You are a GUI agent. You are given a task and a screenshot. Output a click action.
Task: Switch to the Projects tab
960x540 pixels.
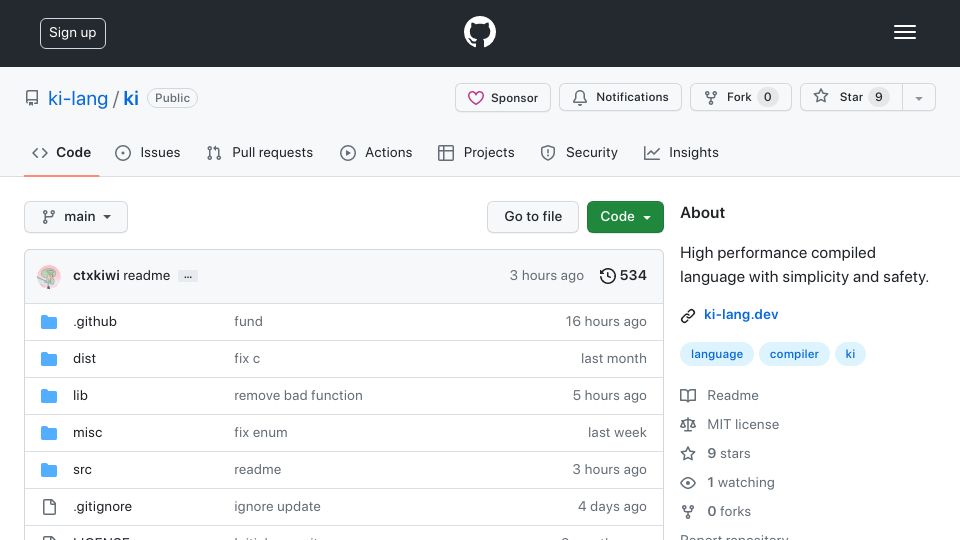[476, 152]
